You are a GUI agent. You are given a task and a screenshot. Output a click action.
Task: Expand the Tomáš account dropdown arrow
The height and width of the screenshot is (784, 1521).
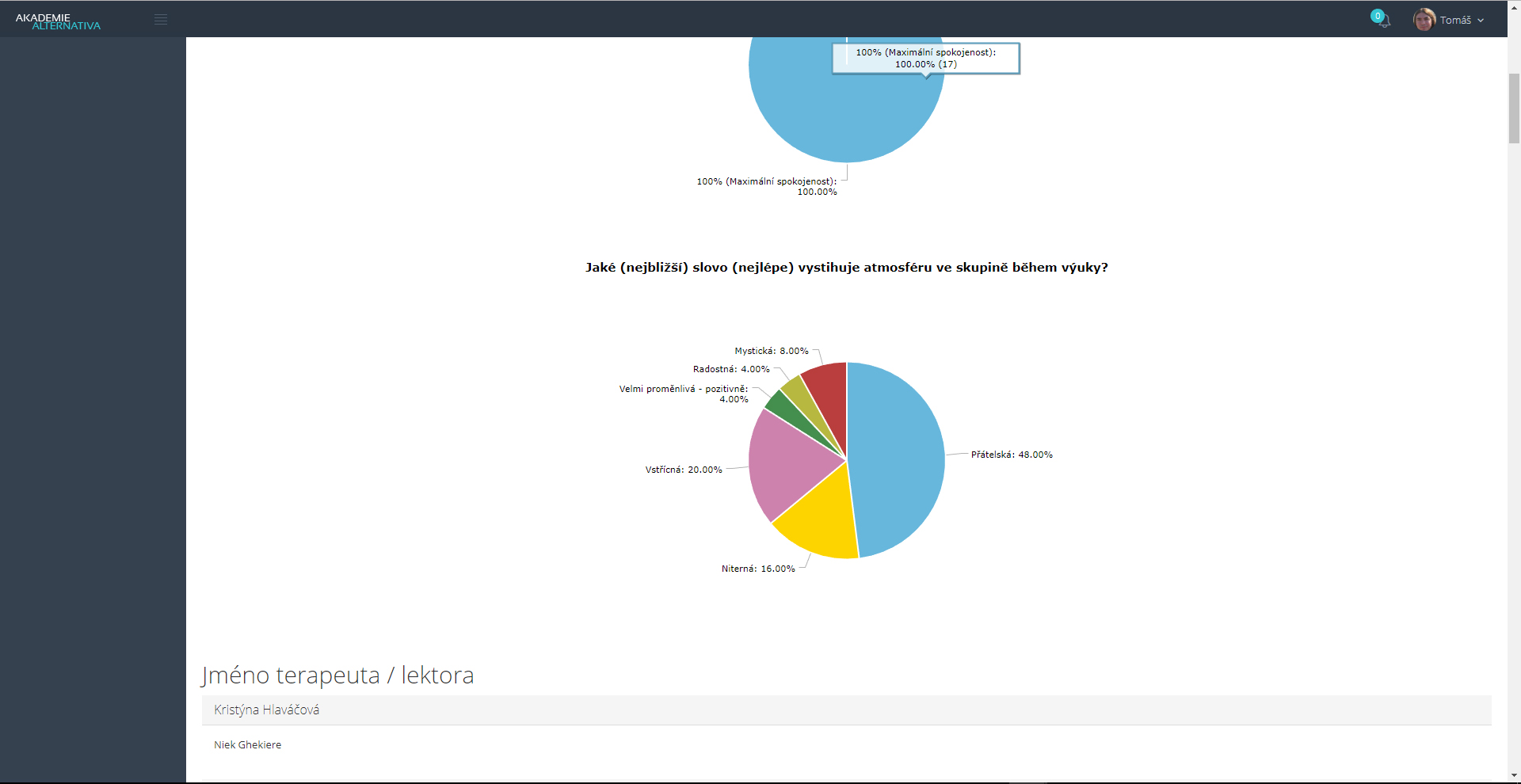pyautogui.click(x=1481, y=21)
